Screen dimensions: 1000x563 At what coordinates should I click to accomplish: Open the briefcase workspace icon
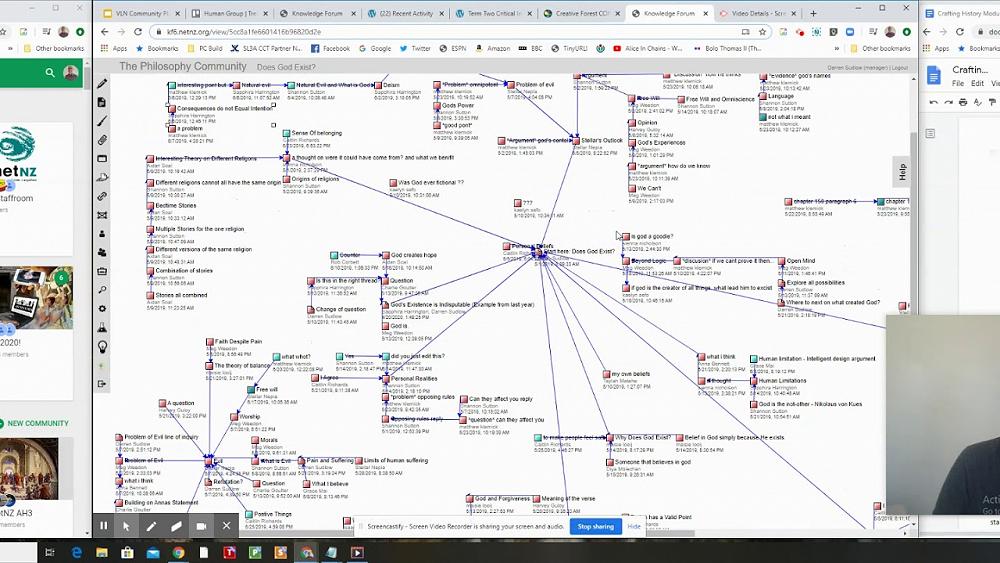tap(102, 271)
